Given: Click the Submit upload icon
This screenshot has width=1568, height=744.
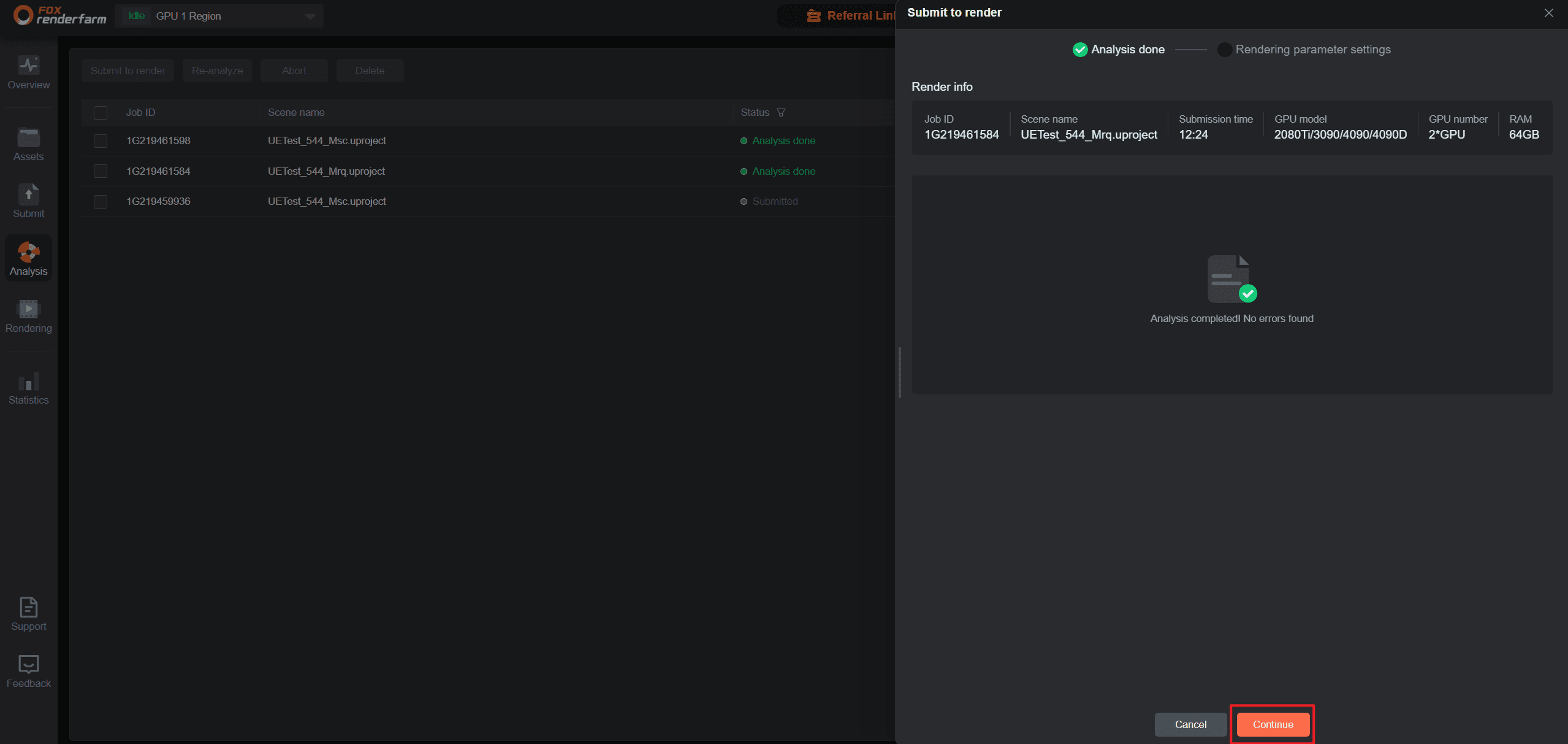Looking at the screenshot, I should pos(29,194).
